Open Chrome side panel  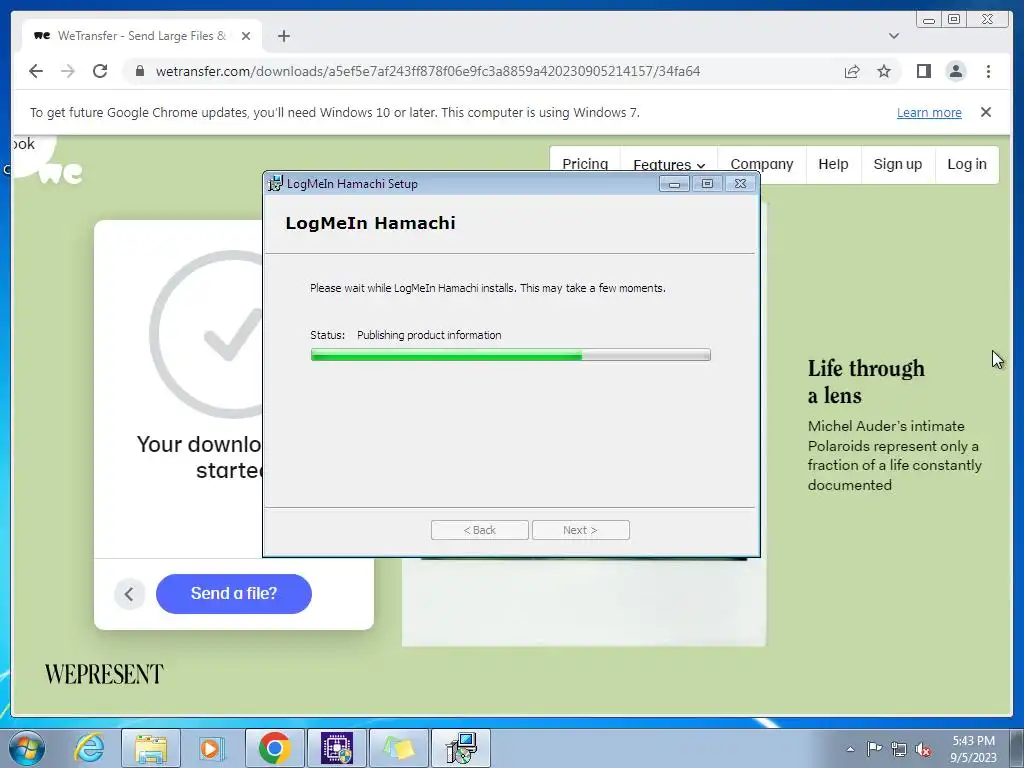[923, 71]
